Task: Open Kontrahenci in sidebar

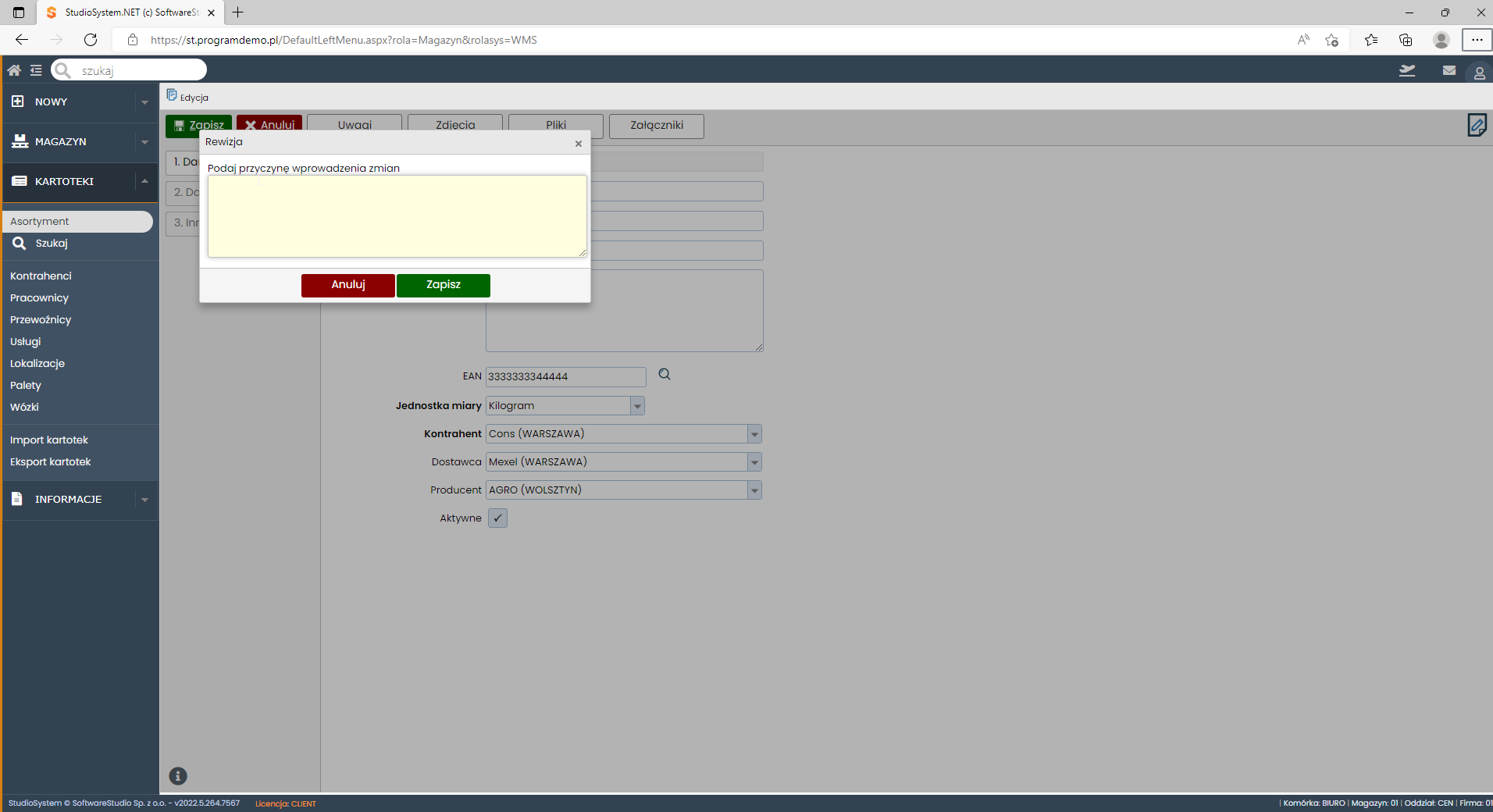Action: (41, 276)
